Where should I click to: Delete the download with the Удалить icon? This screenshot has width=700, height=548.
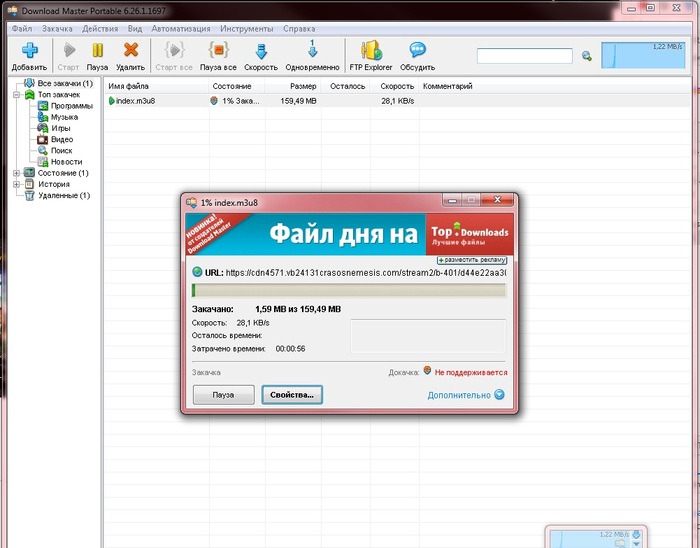130,50
